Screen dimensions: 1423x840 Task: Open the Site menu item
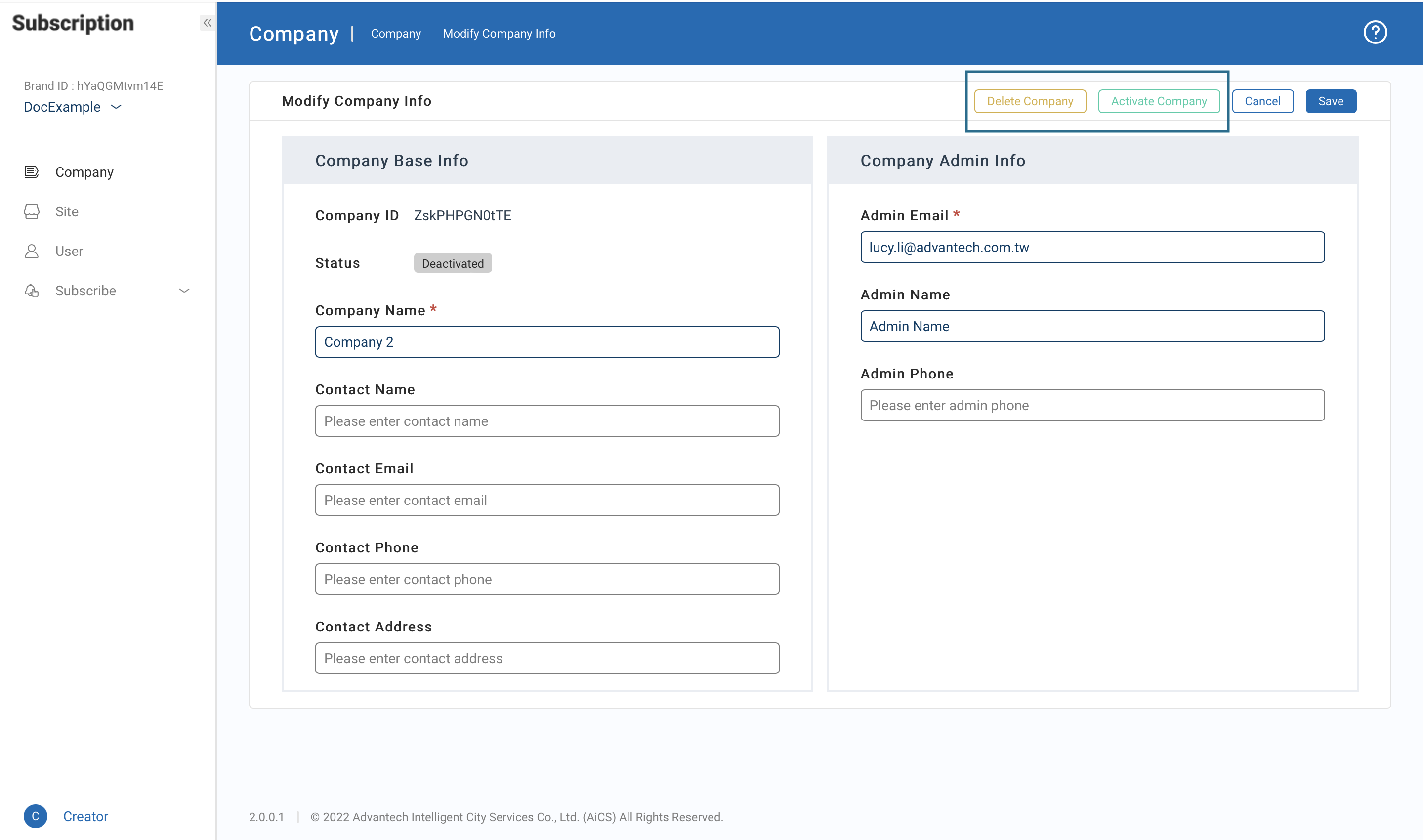pyautogui.click(x=67, y=211)
